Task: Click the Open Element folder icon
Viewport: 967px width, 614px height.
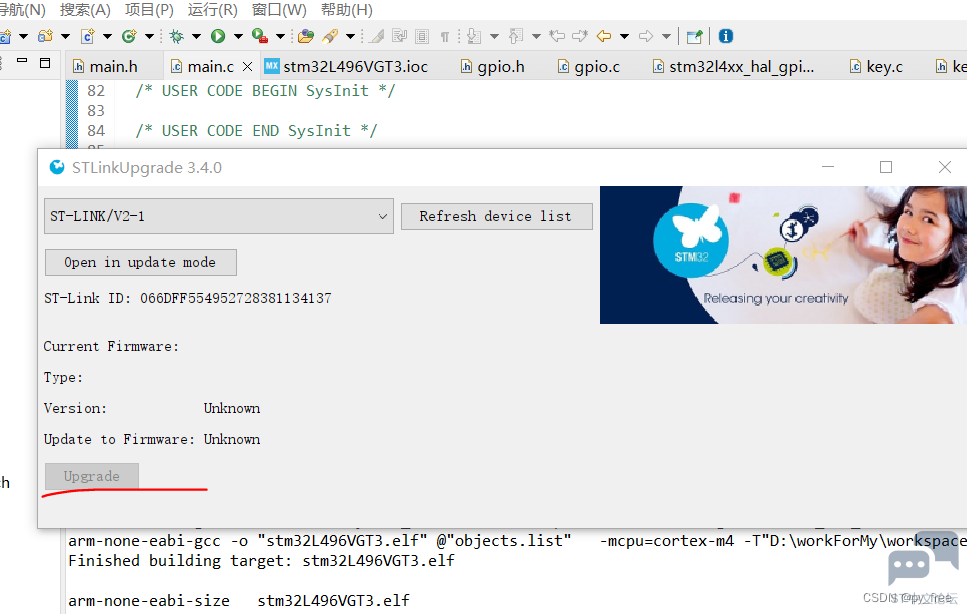Action: [x=305, y=36]
